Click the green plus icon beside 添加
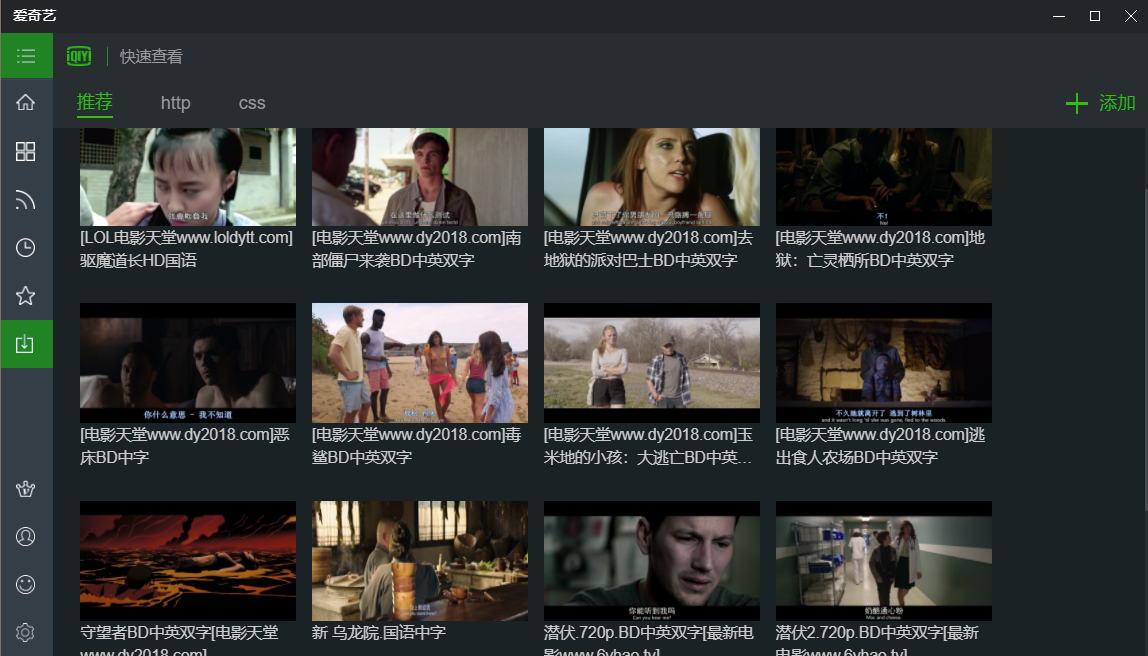This screenshot has width=1148, height=656. point(1076,103)
